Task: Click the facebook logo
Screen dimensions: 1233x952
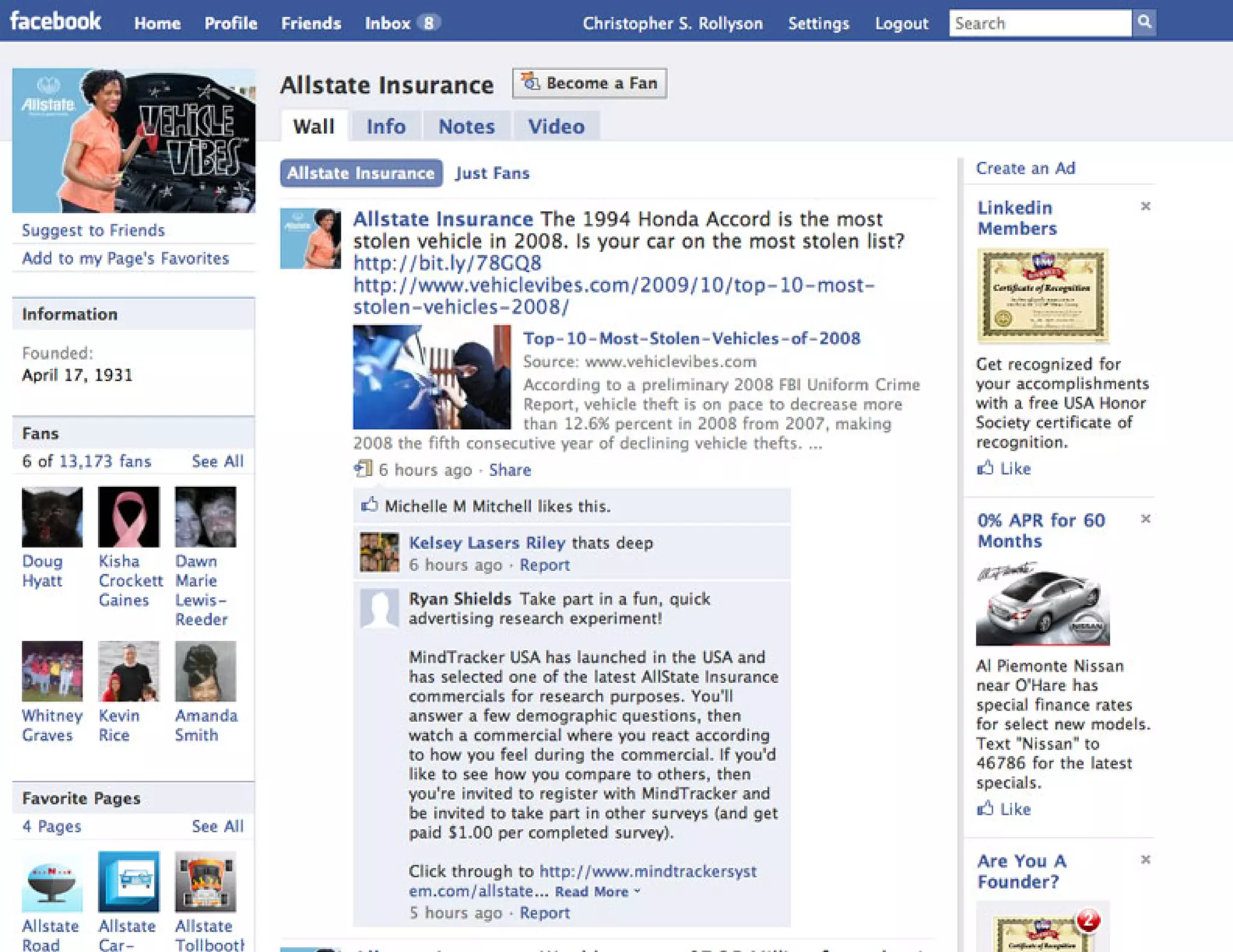Action: pyautogui.click(x=55, y=22)
